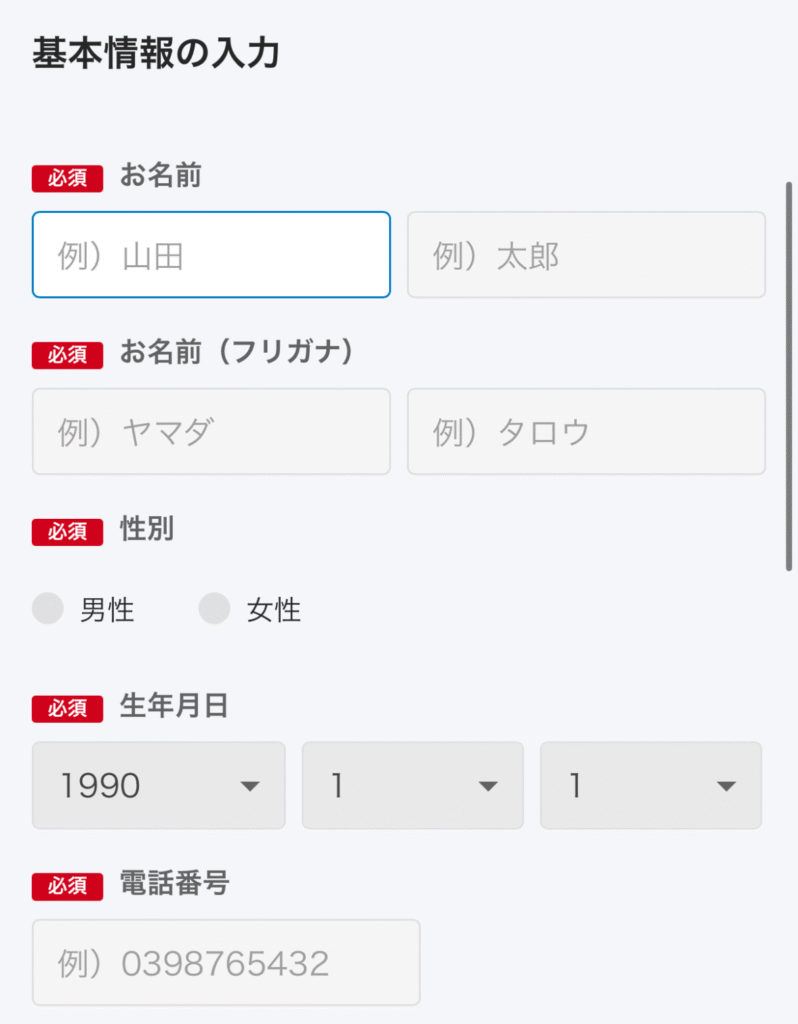
Task: Open the birth month dropdown
Action: click(x=412, y=786)
